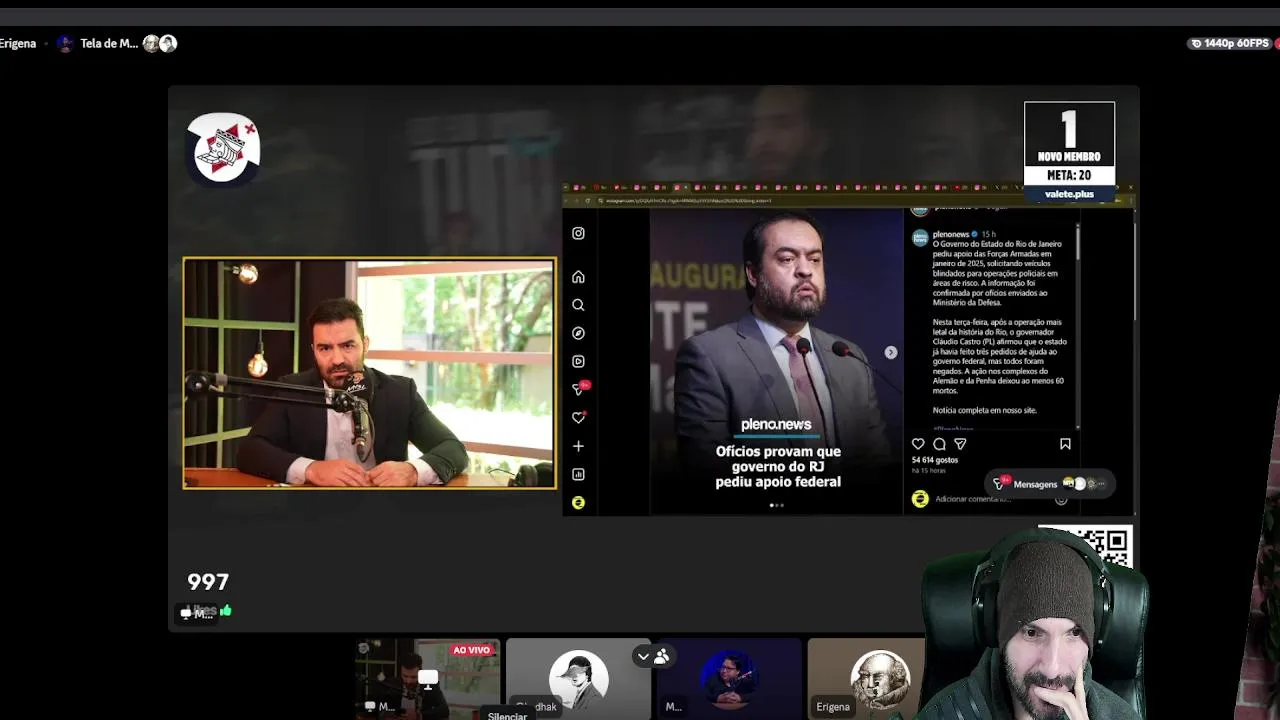Screen dimensions: 1280x720
Task: Go to Instagram Home in the sidebar
Action: click(578, 277)
